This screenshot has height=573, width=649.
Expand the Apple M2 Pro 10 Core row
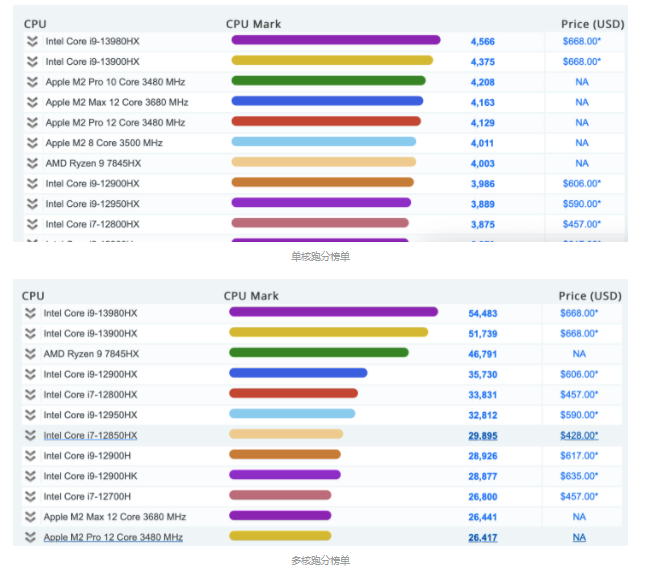(32, 82)
